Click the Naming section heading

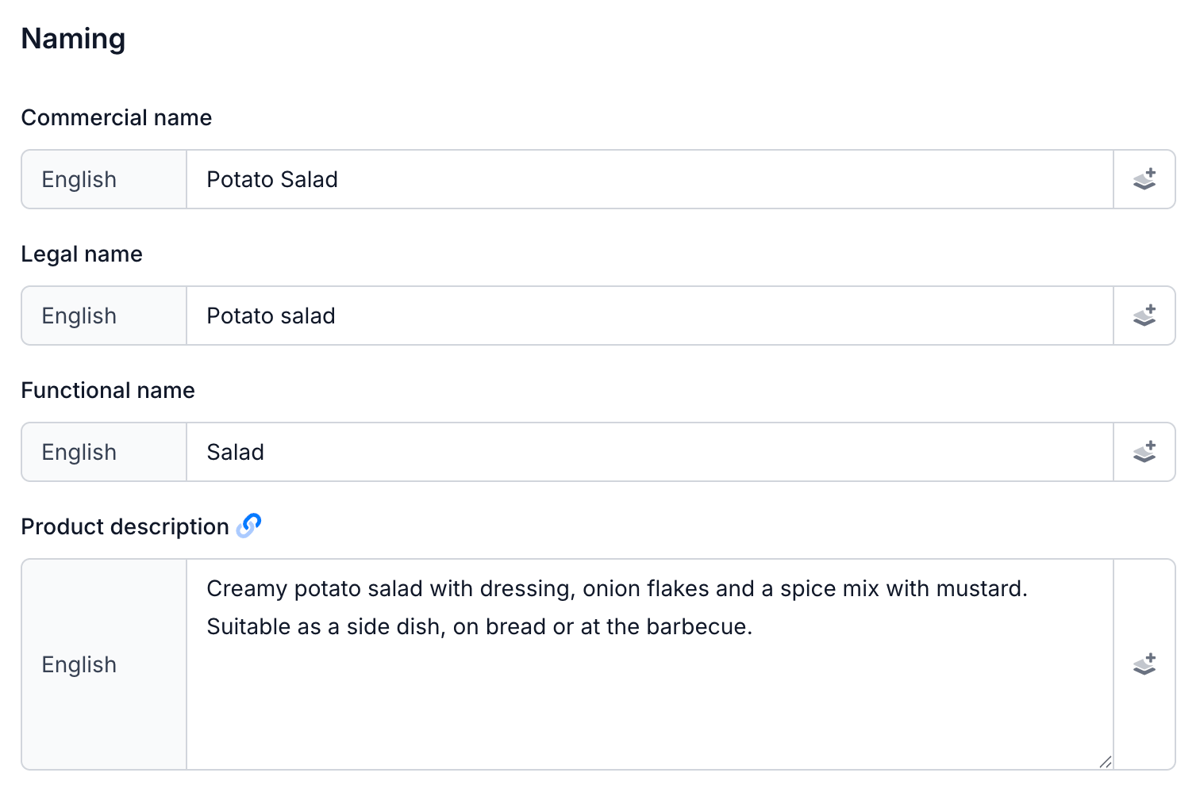pos(72,38)
